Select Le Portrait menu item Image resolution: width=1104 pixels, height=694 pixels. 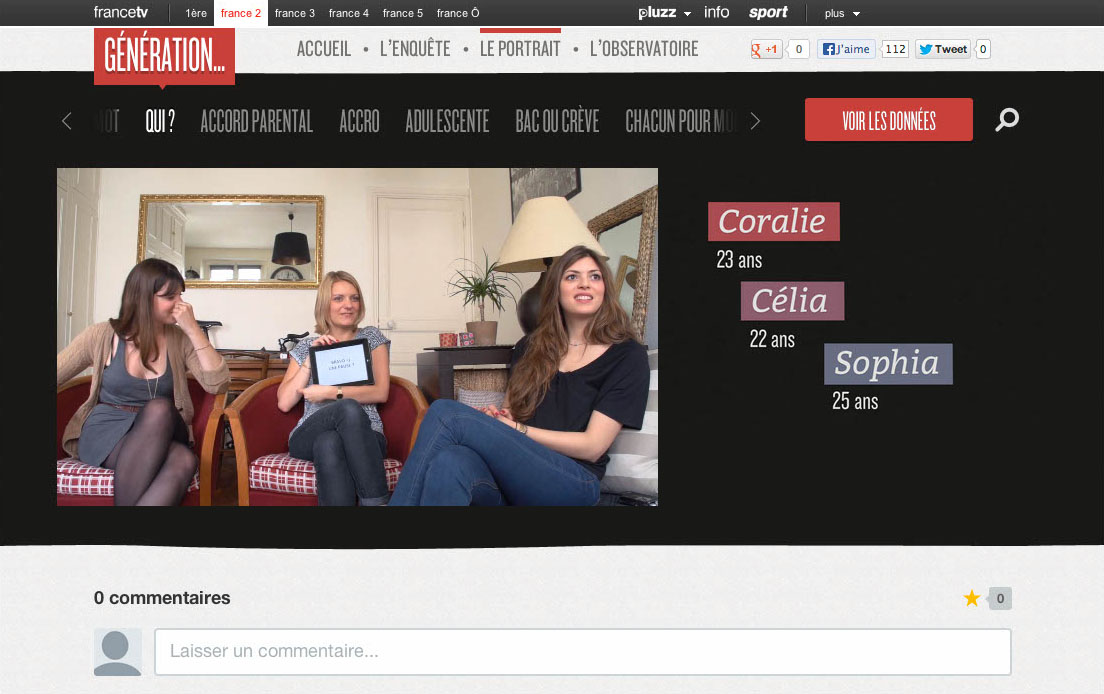520,49
